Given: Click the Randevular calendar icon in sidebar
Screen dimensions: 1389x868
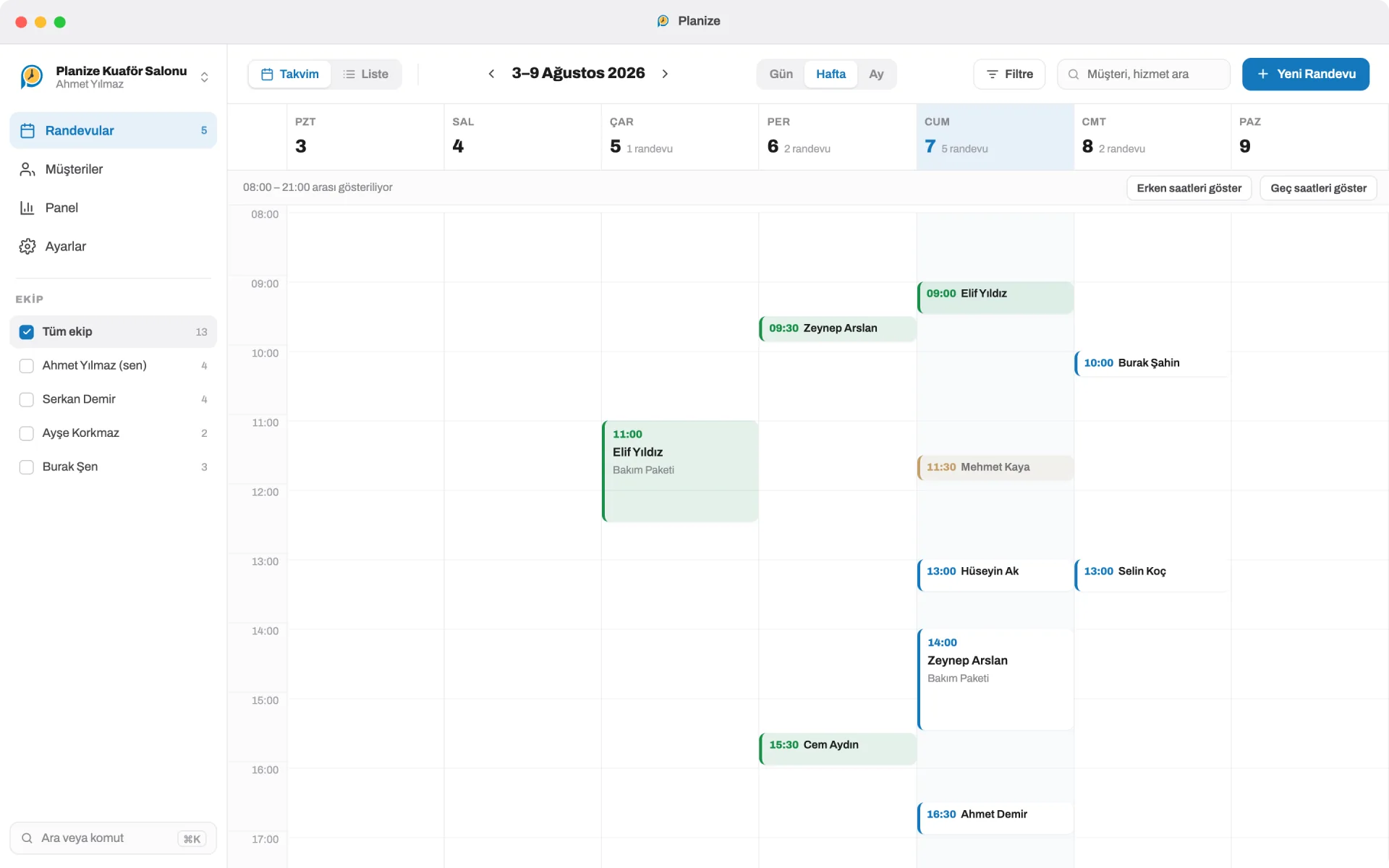Looking at the screenshot, I should (x=27, y=131).
